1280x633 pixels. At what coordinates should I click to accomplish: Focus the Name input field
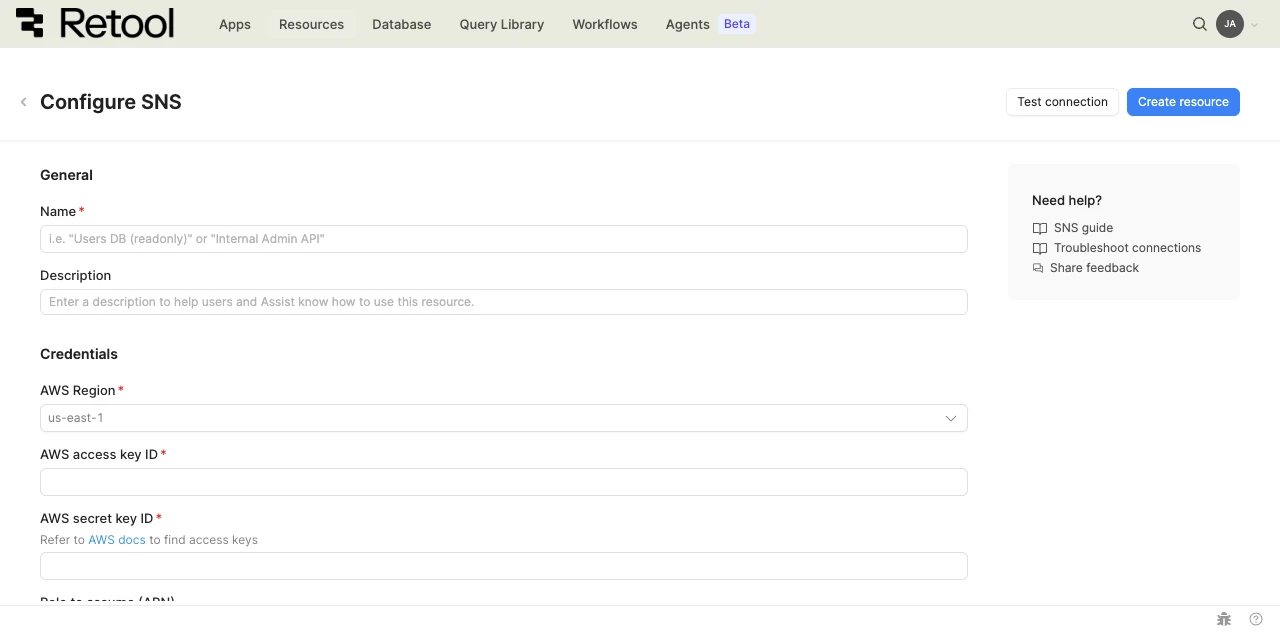pyautogui.click(x=504, y=239)
